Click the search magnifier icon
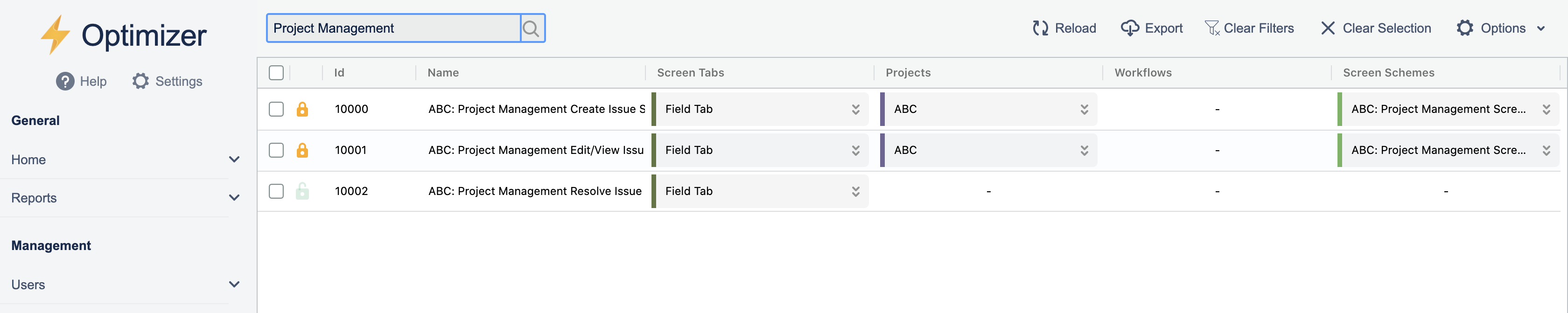Viewport: 1568px width, 313px height. click(532, 28)
